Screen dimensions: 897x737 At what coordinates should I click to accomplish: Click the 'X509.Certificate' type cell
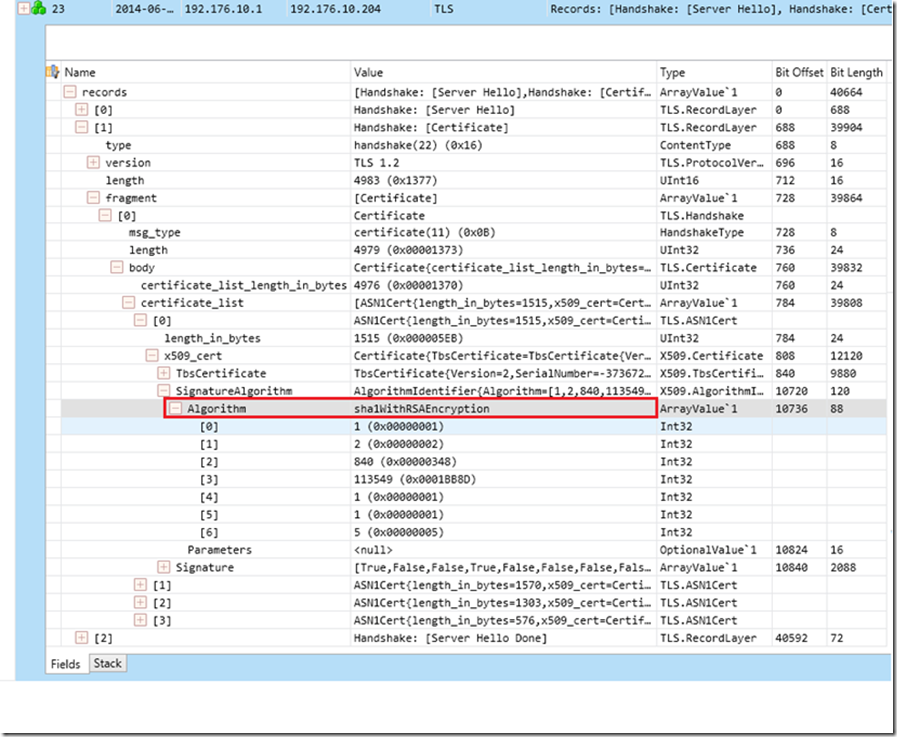711,355
